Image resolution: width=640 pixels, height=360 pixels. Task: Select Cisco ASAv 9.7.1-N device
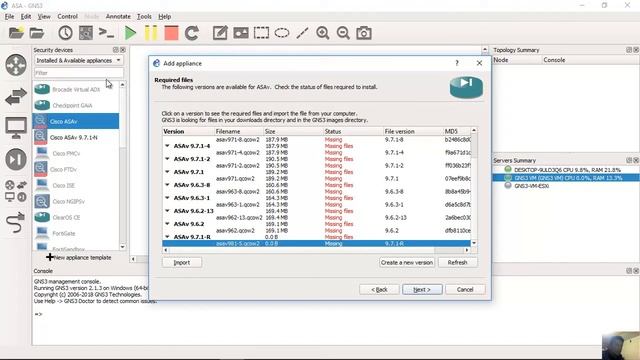[x=76, y=137]
